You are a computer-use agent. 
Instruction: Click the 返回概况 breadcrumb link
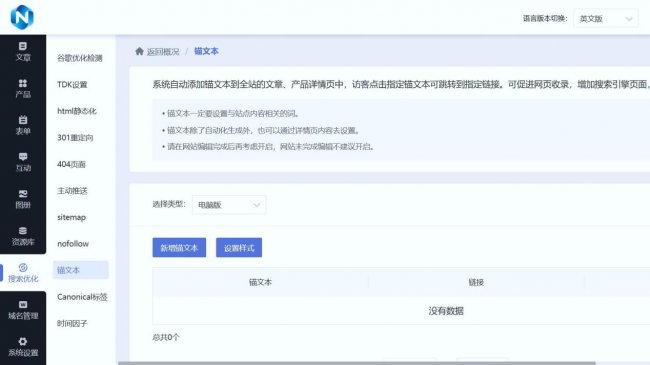(163, 51)
